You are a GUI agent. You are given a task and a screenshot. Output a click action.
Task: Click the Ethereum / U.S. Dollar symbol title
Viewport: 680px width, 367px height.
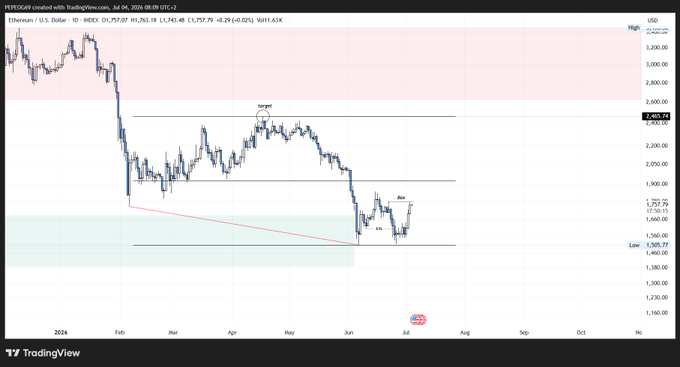38,20
